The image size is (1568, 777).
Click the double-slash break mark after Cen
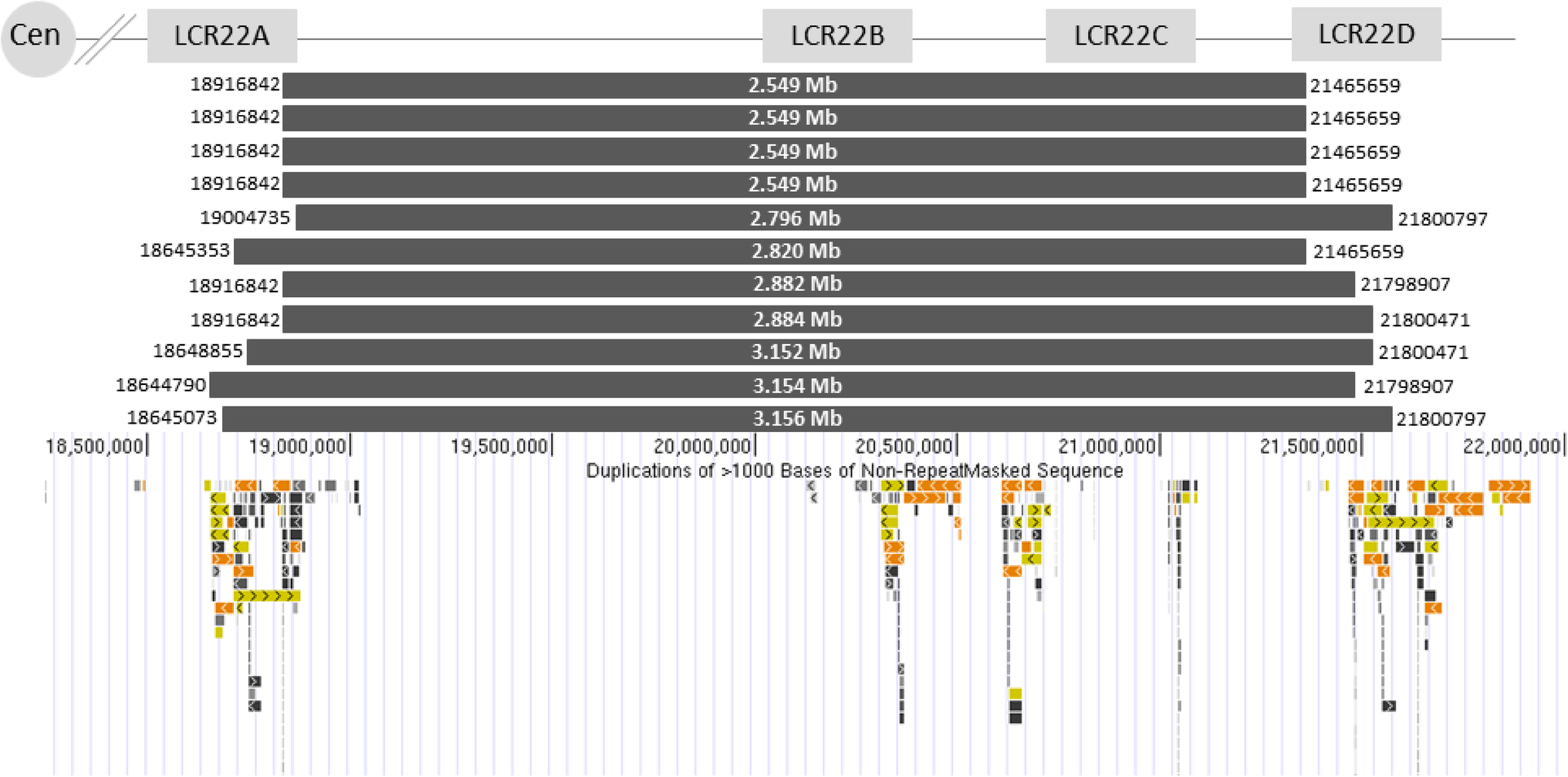[x=106, y=39]
